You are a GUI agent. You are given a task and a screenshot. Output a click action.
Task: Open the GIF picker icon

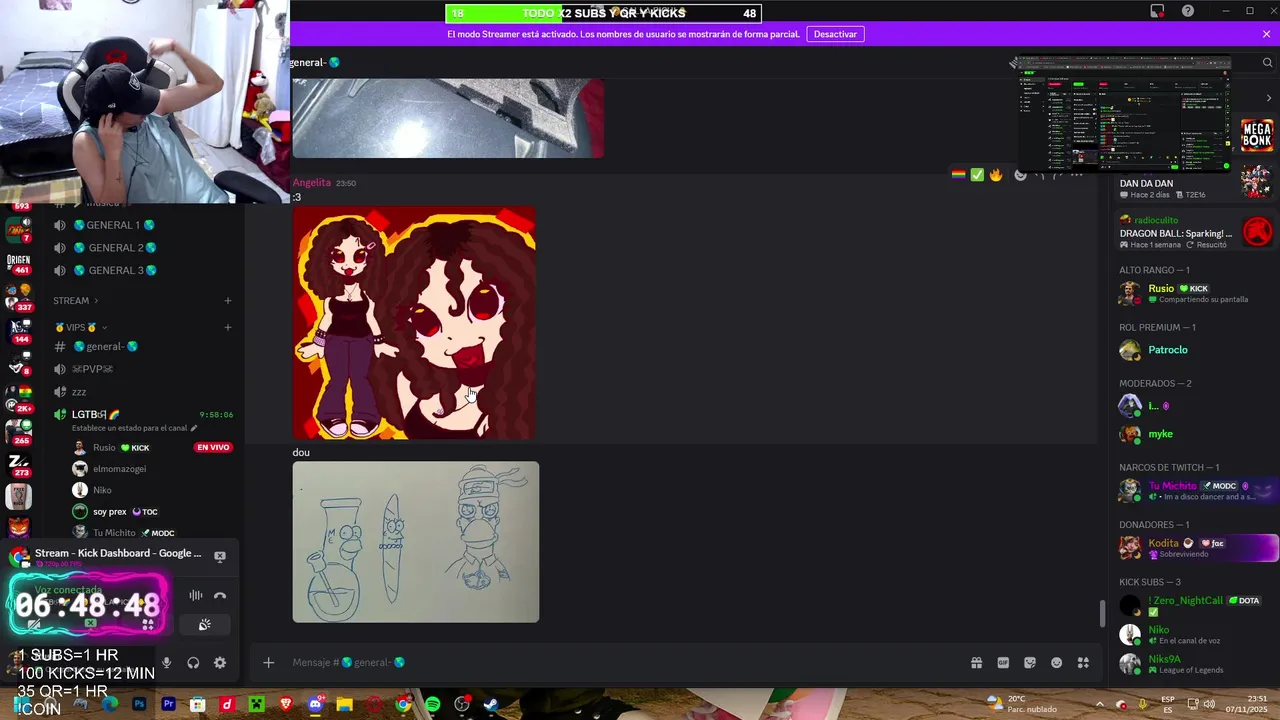(x=1003, y=662)
